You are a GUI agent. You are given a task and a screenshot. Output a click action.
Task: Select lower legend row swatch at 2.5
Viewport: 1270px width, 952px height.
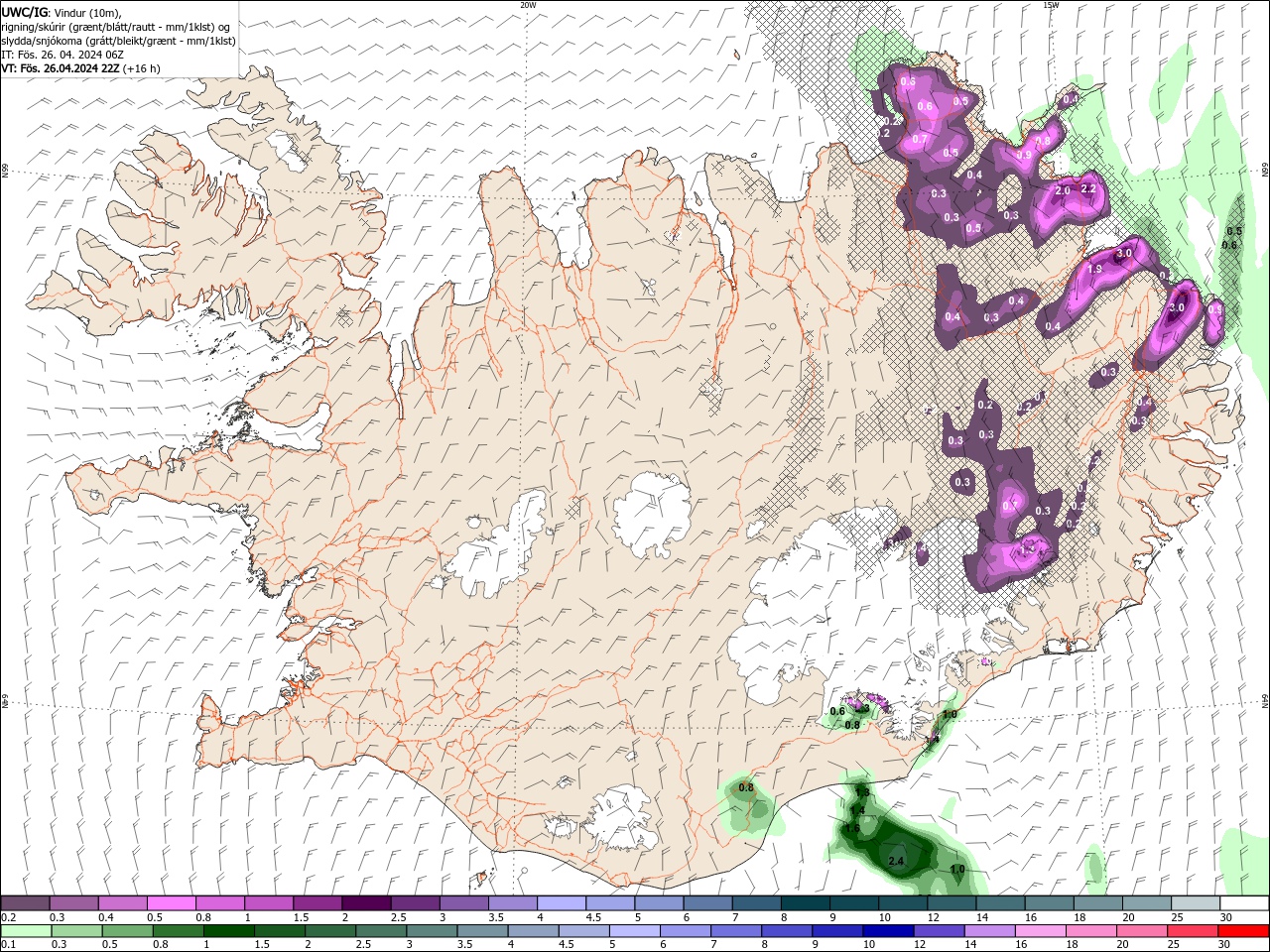[x=380, y=931]
